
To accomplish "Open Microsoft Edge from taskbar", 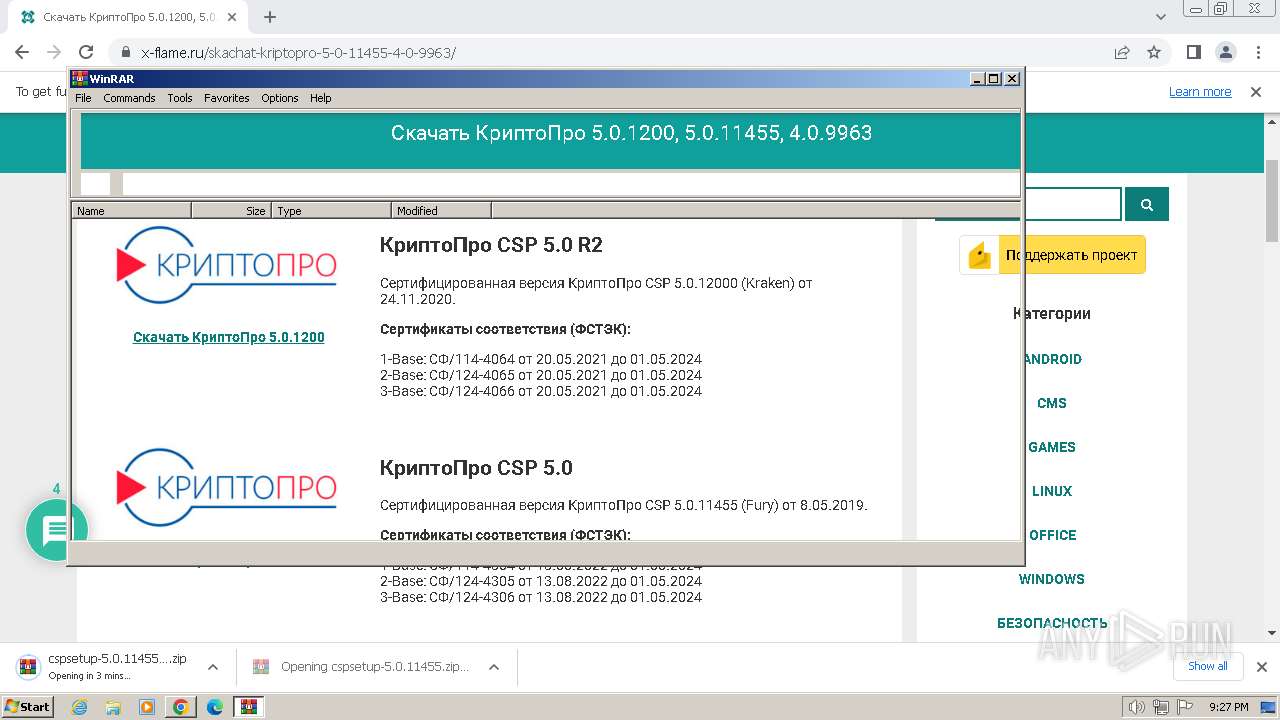I will [214, 707].
